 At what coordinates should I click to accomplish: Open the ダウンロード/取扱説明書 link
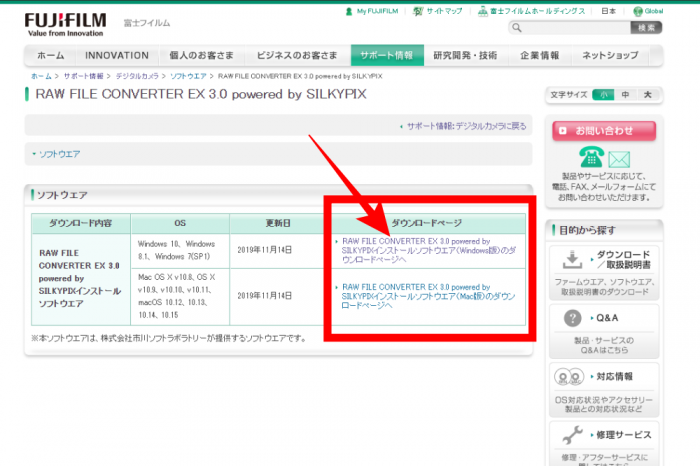pos(624,260)
